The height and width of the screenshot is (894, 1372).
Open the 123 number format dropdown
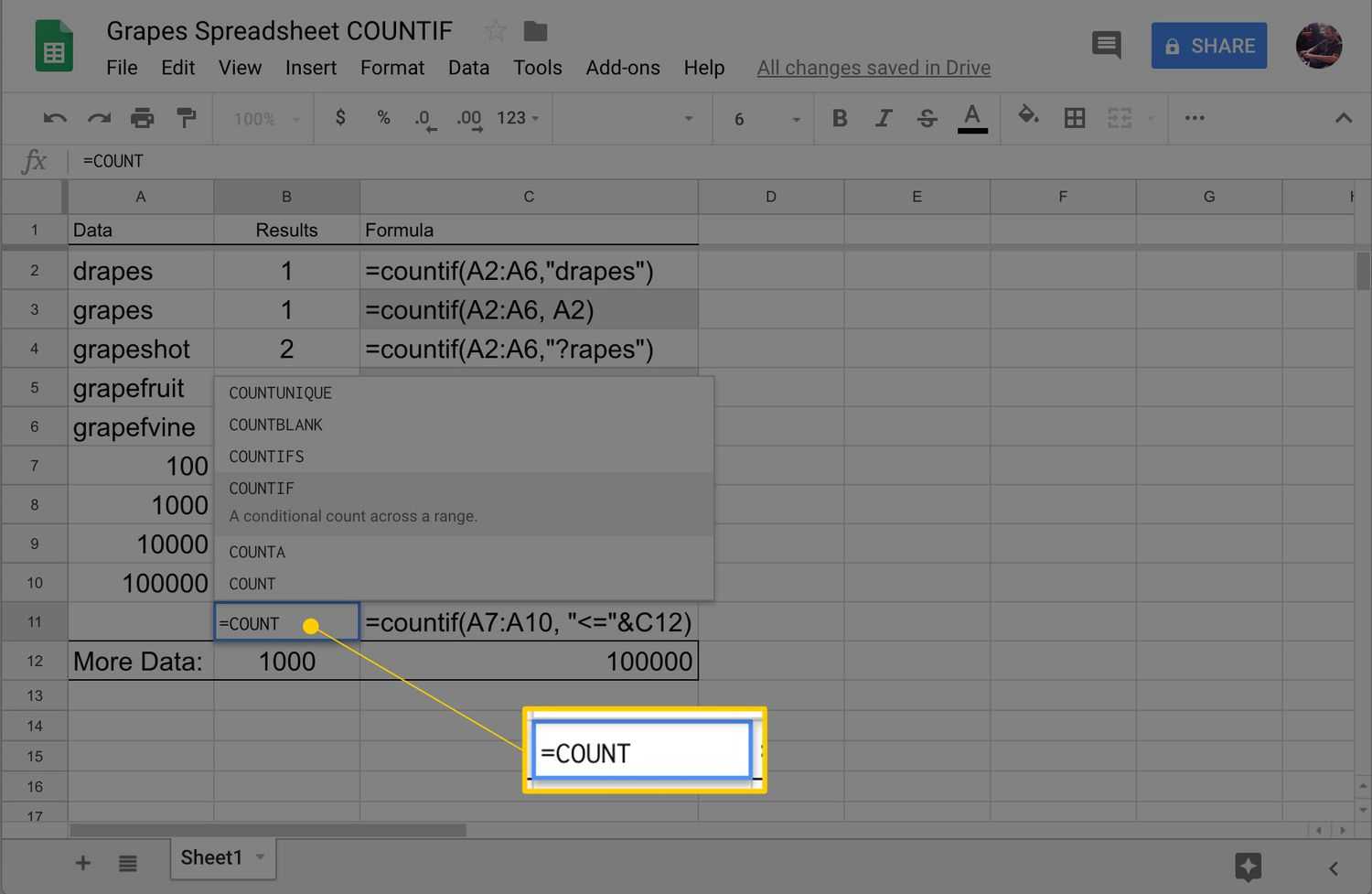click(518, 118)
